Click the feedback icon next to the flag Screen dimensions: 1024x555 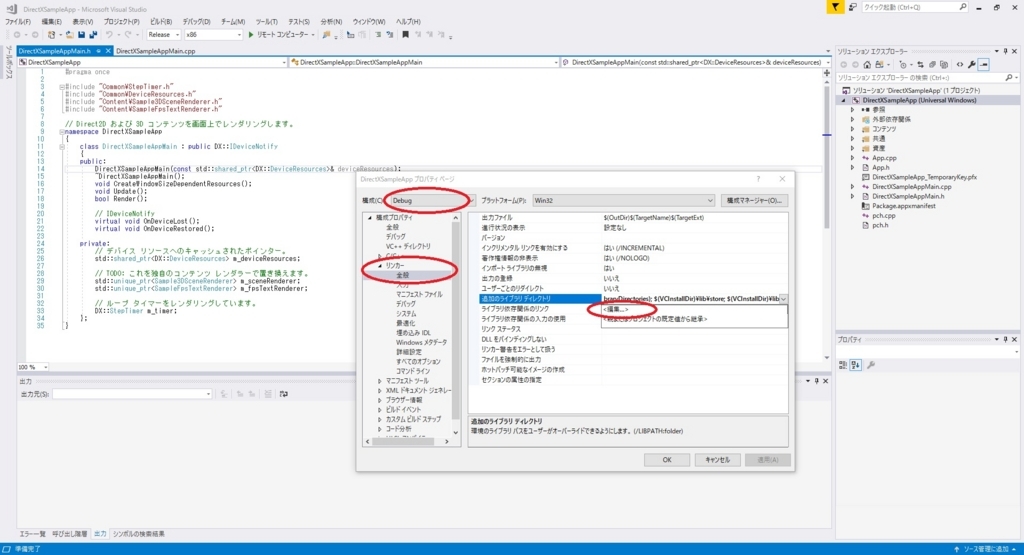tap(852, 7)
